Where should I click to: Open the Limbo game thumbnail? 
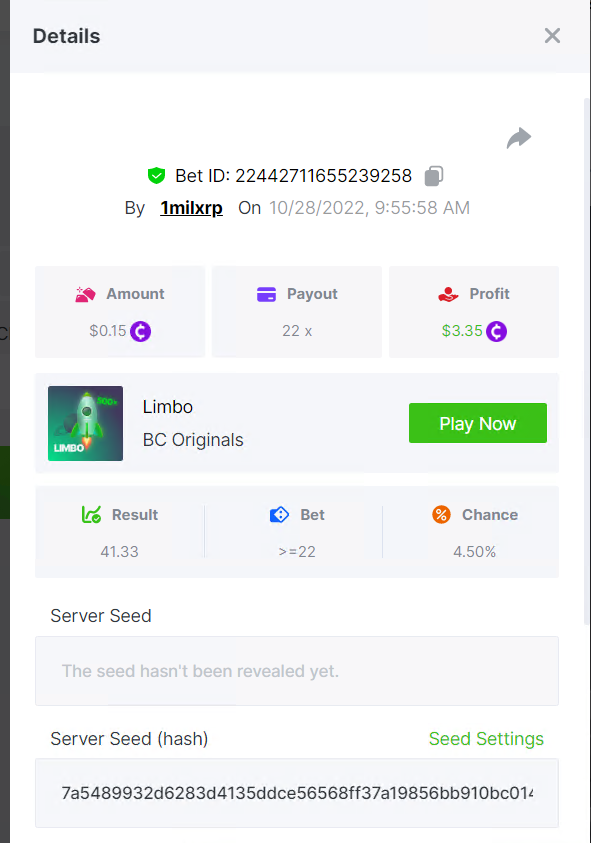point(86,423)
